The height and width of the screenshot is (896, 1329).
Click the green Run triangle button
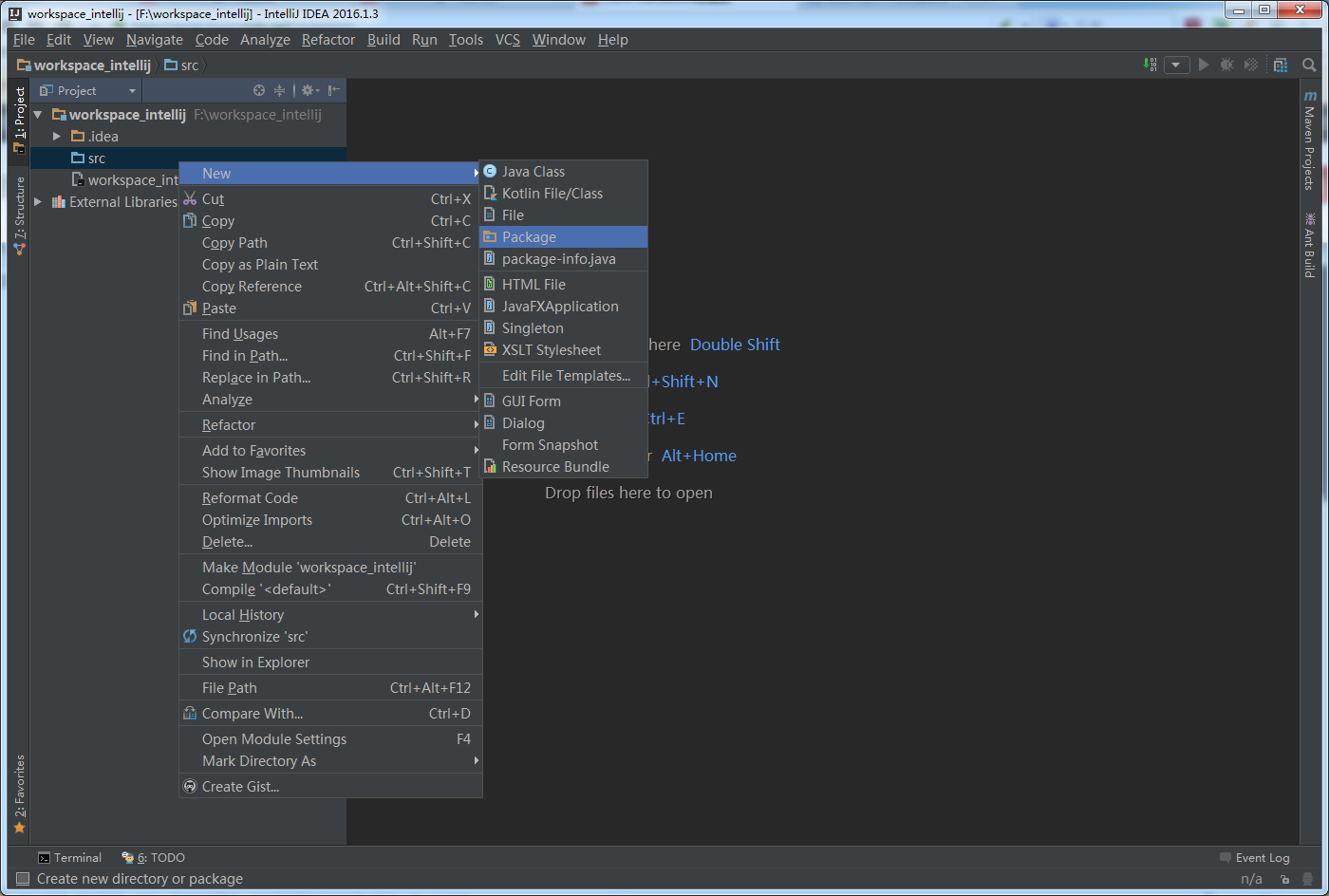1204,65
